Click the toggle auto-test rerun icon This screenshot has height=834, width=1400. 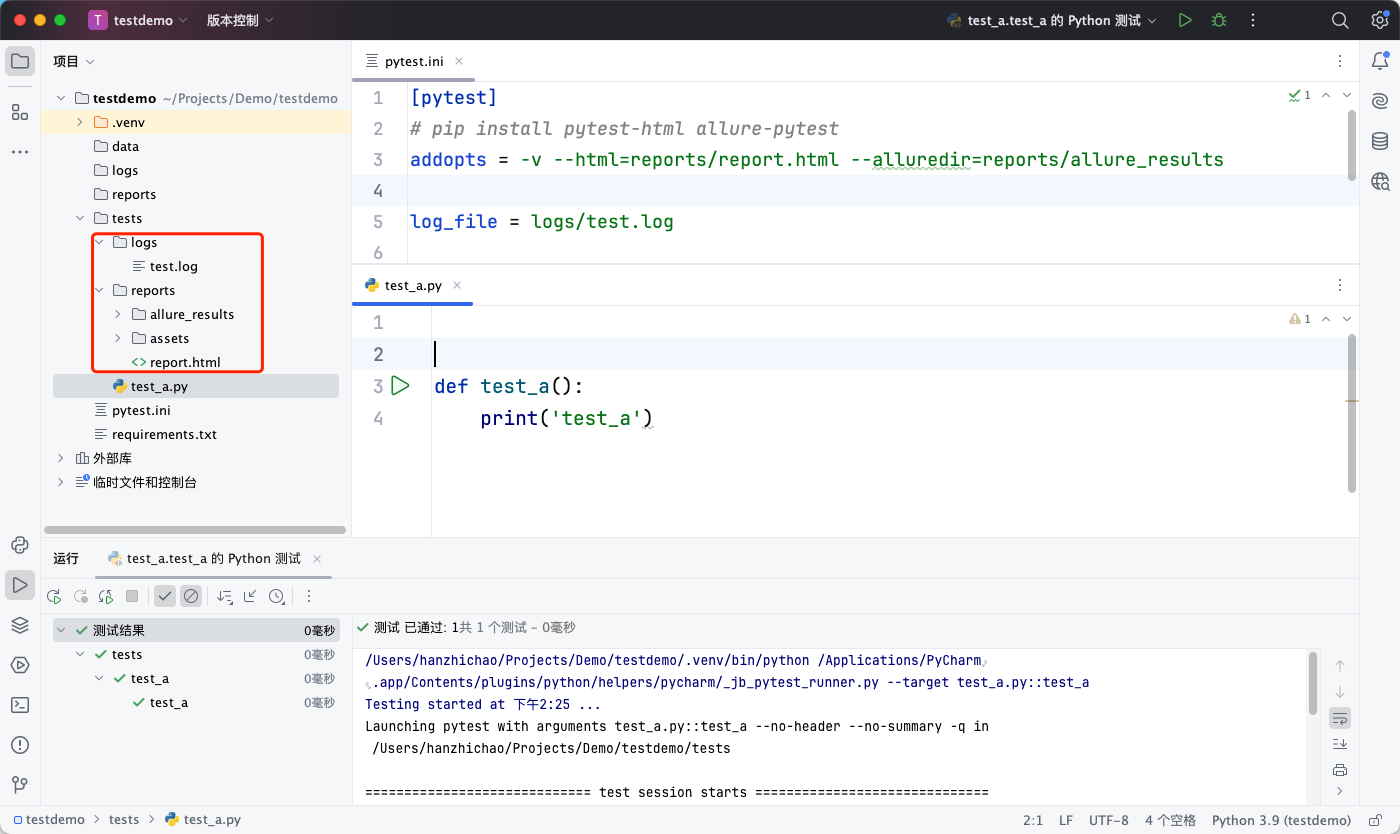point(106,596)
